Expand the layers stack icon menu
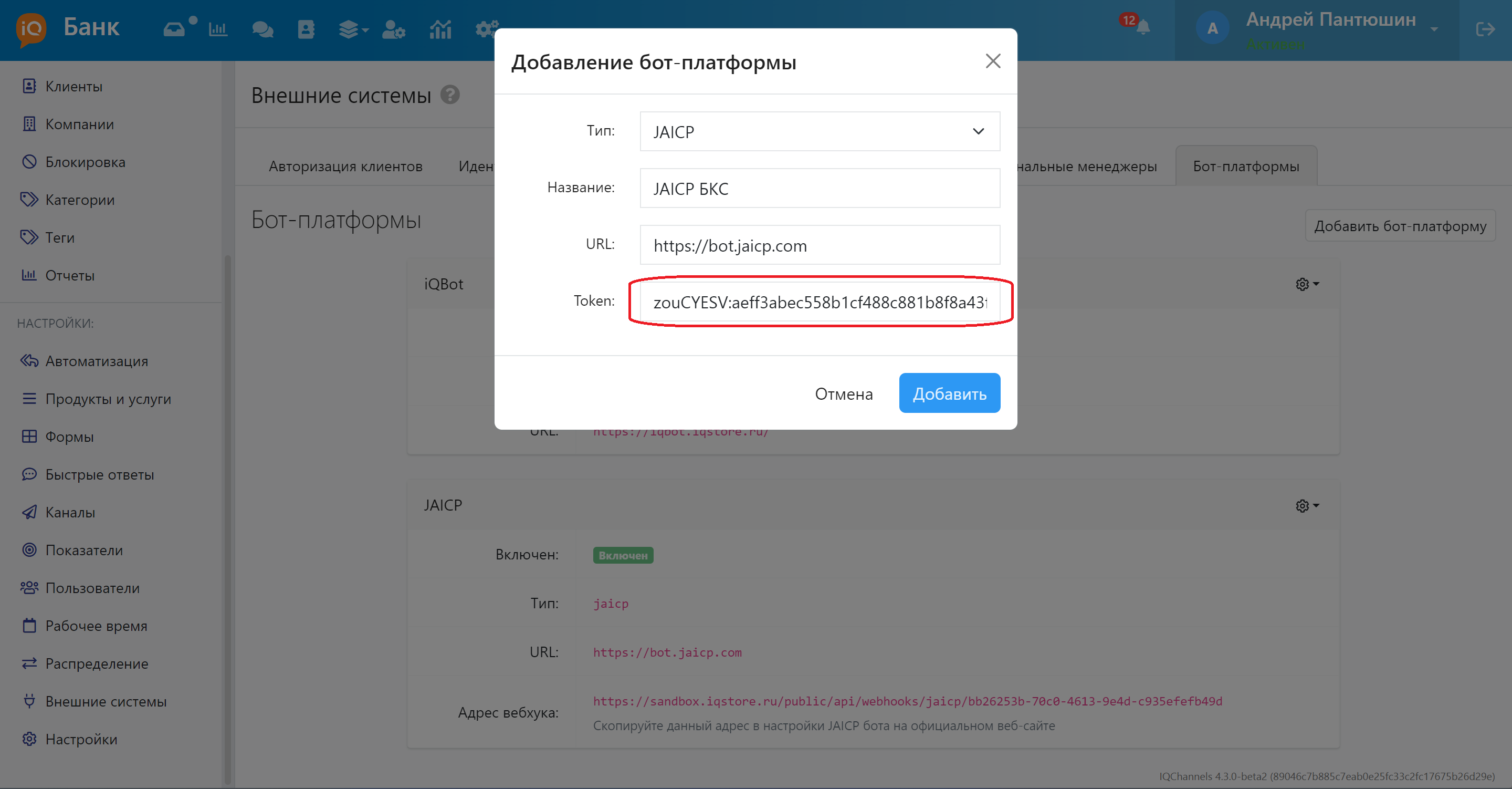 pyautogui.click(x=353, y=29)
